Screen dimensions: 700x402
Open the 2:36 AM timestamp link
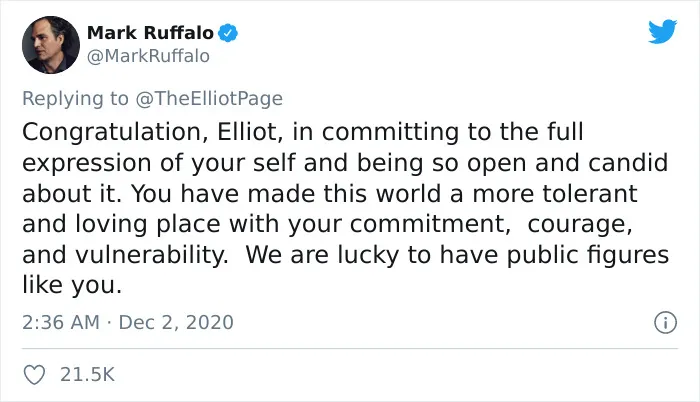61,322
